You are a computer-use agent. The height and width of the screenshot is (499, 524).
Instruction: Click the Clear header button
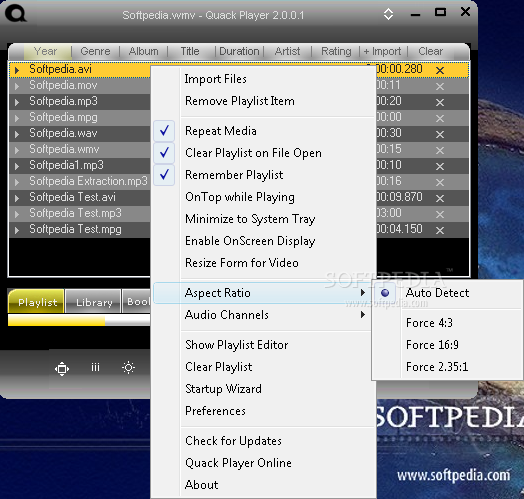430,51
